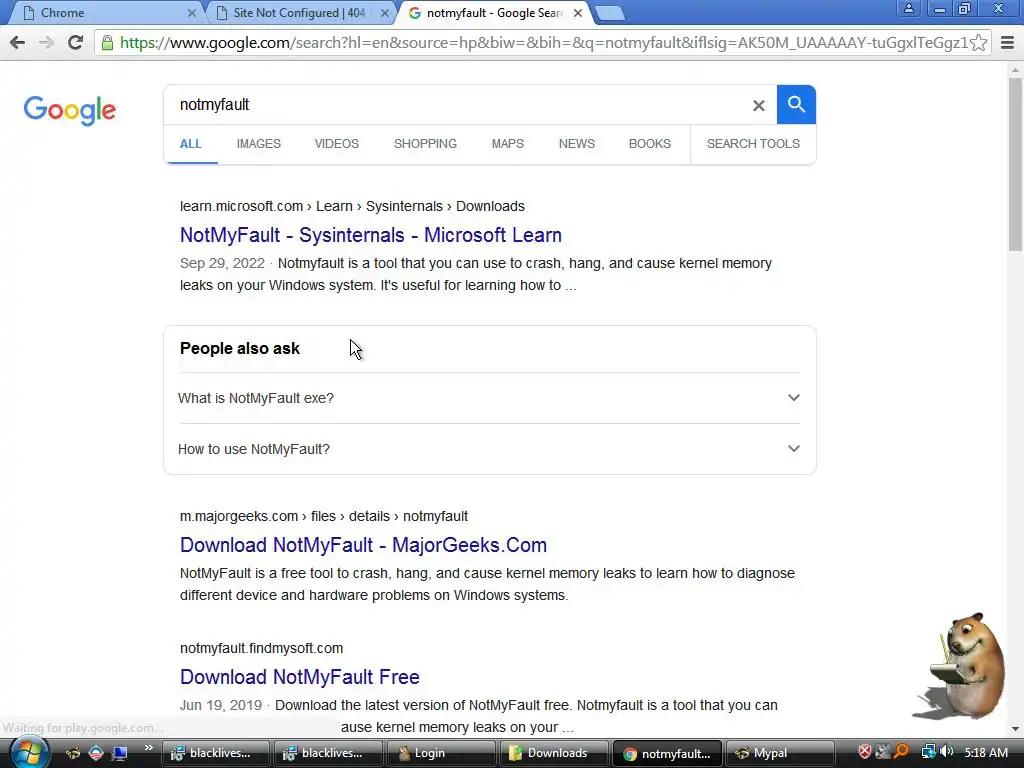Open the Chrome hamburger menu
This screenshot has width=1024, height=768.
[1007, 43]
